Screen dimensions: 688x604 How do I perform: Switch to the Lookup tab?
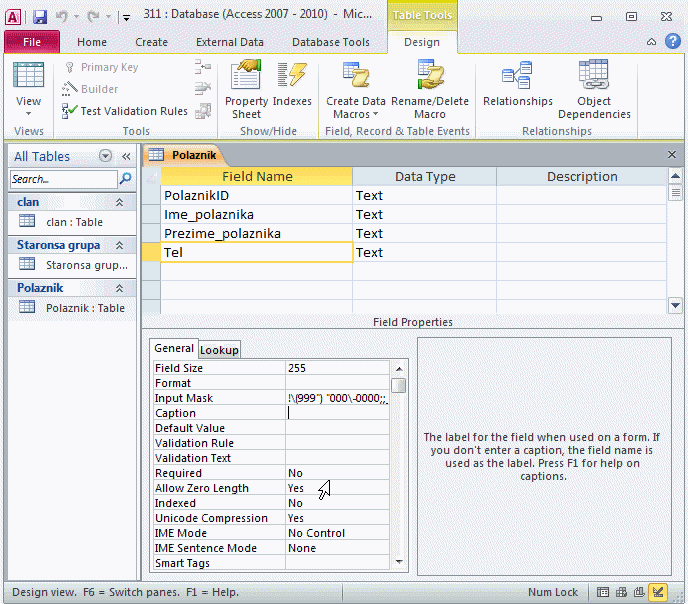pyautogui.click(x=220, y=350)
